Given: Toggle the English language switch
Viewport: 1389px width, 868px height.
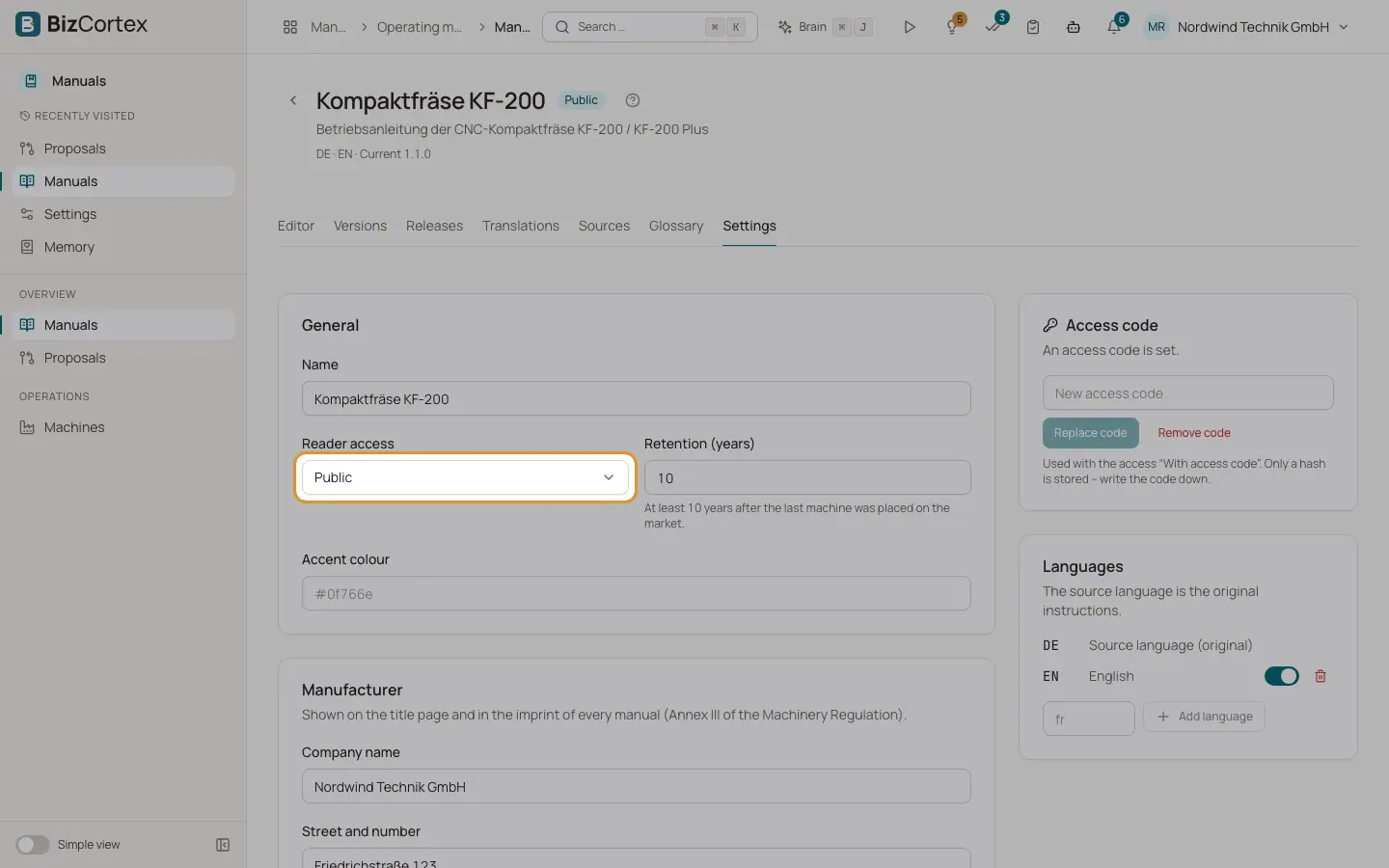Looking at the screenshot, I should (x=1282, y=676).
